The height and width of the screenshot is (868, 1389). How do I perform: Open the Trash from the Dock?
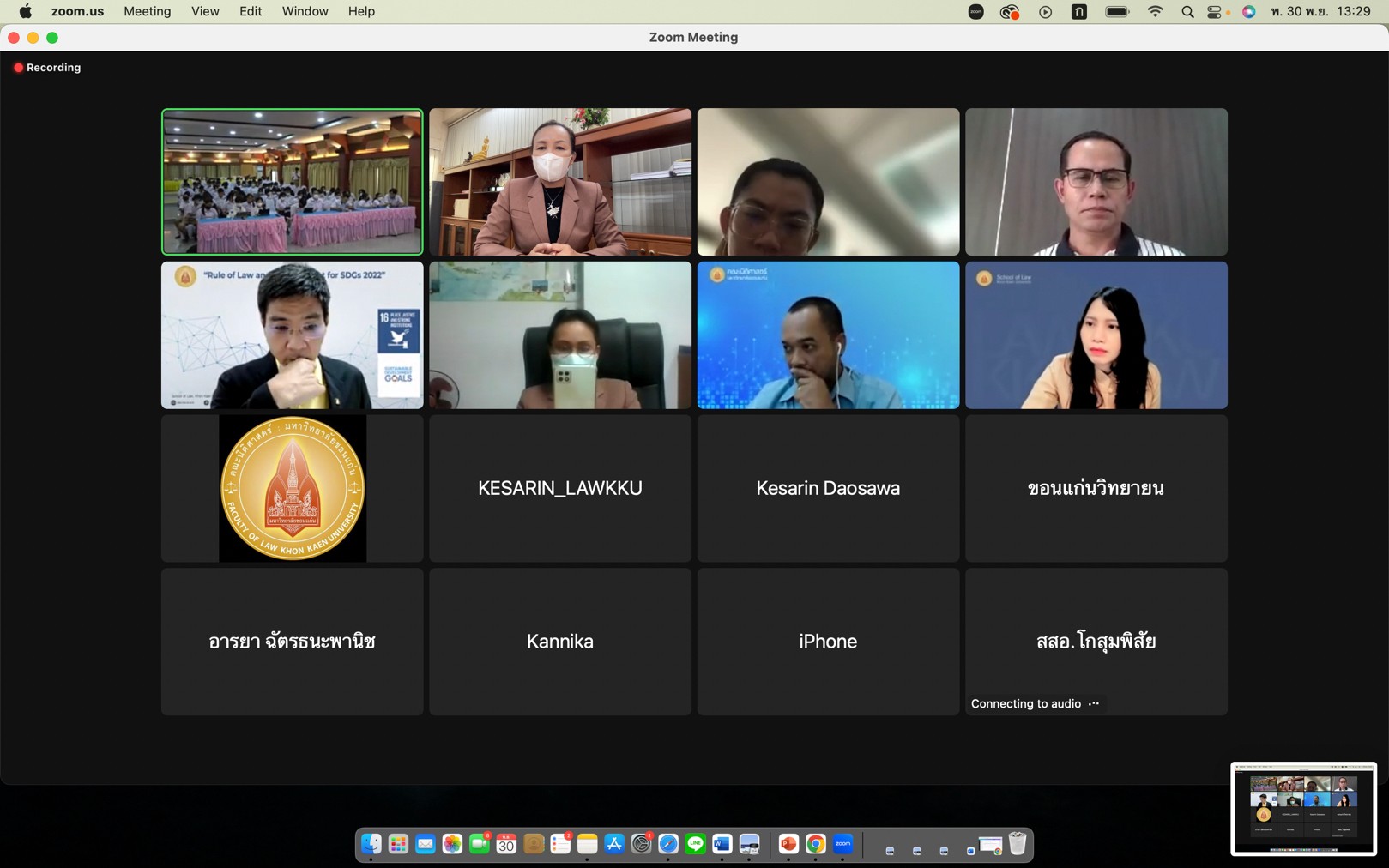1018,845
